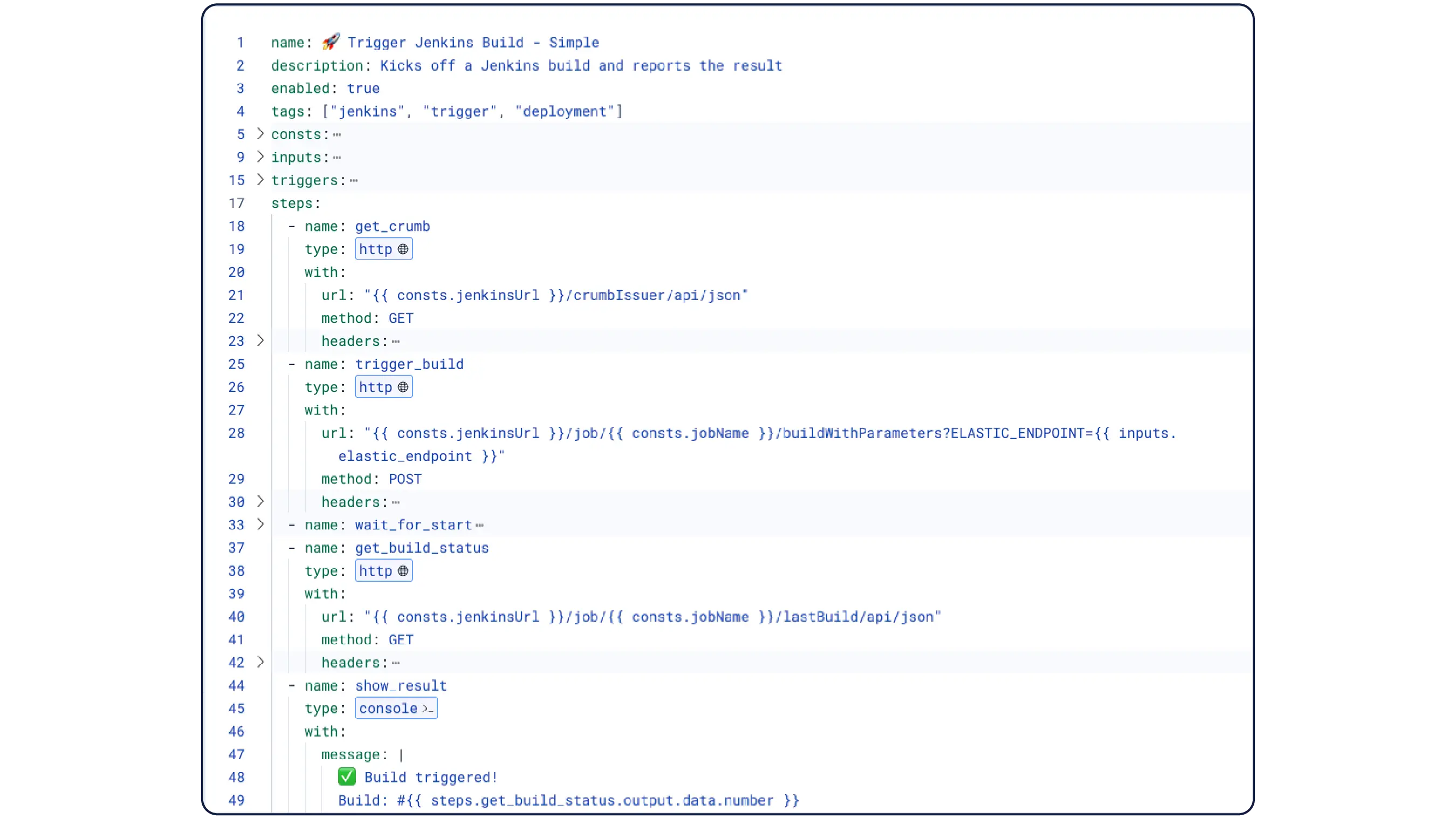Unfold the wait_for_start step
This screenshot has height=819, width=1456.
[x=260, y=525]
